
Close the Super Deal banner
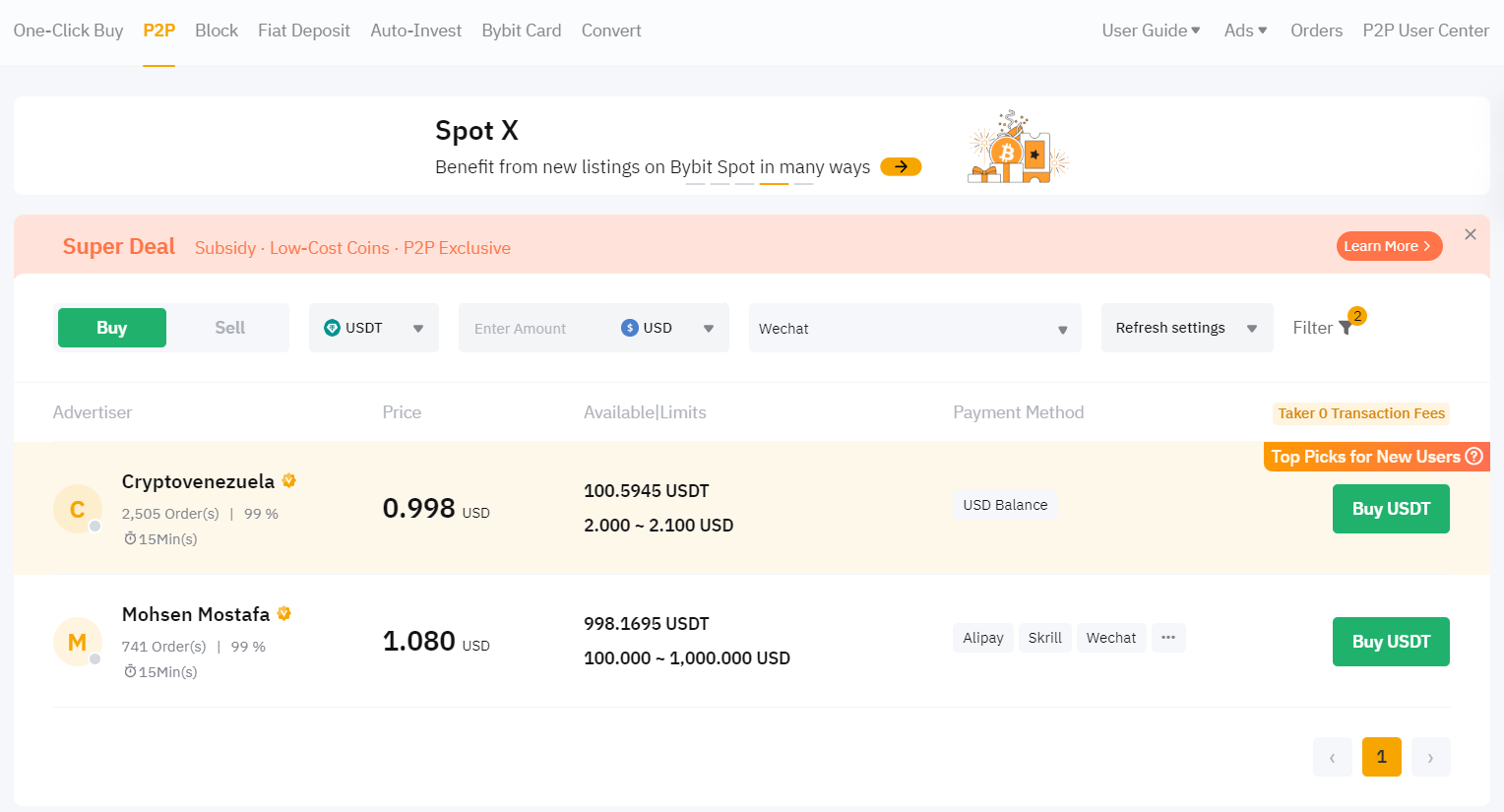[1470, 234]
